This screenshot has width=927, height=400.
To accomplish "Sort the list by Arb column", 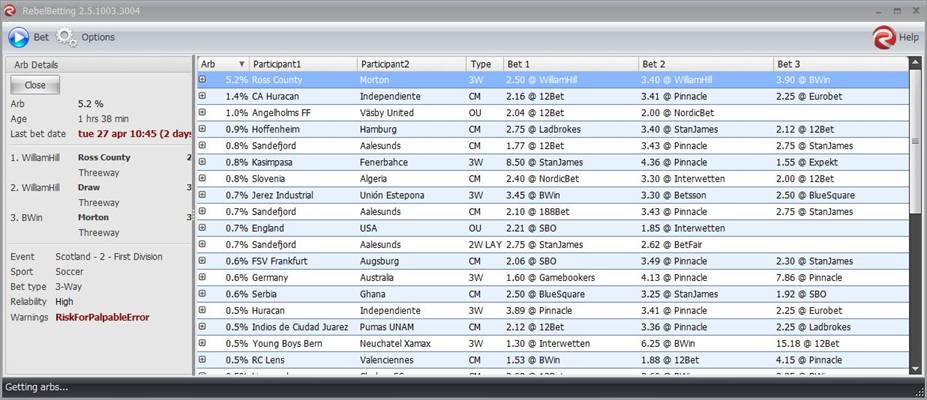I will [222, 64].
